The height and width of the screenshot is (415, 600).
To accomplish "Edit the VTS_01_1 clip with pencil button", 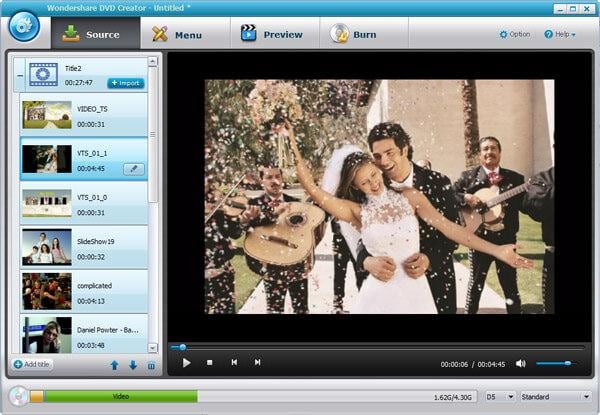I will [x=134, y=169].
